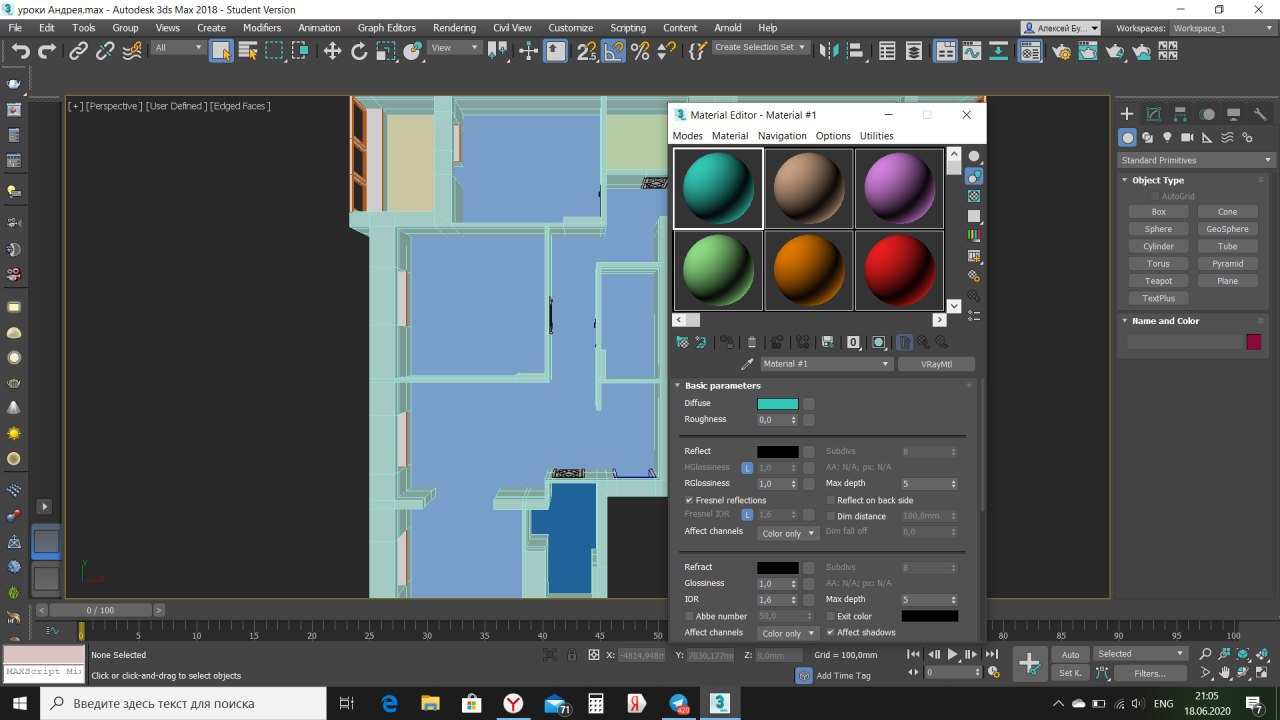Screen dimensions: 1280x720
Task: Open Render Setup teapot icon
Action: coord(1060,50)
